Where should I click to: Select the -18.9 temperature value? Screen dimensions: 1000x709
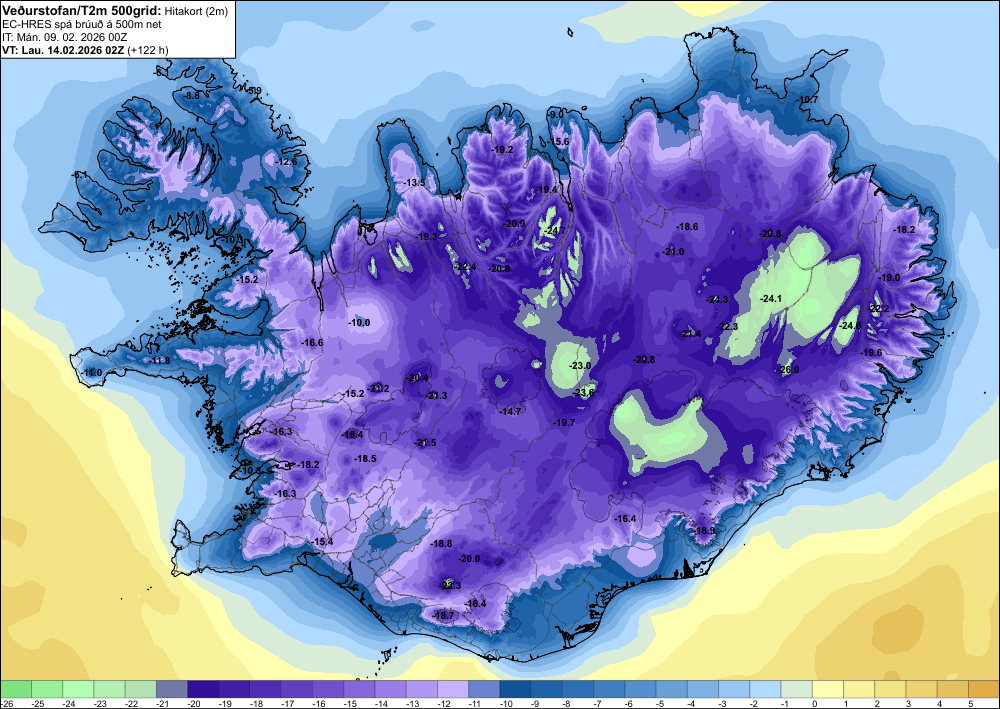[705, 530]
